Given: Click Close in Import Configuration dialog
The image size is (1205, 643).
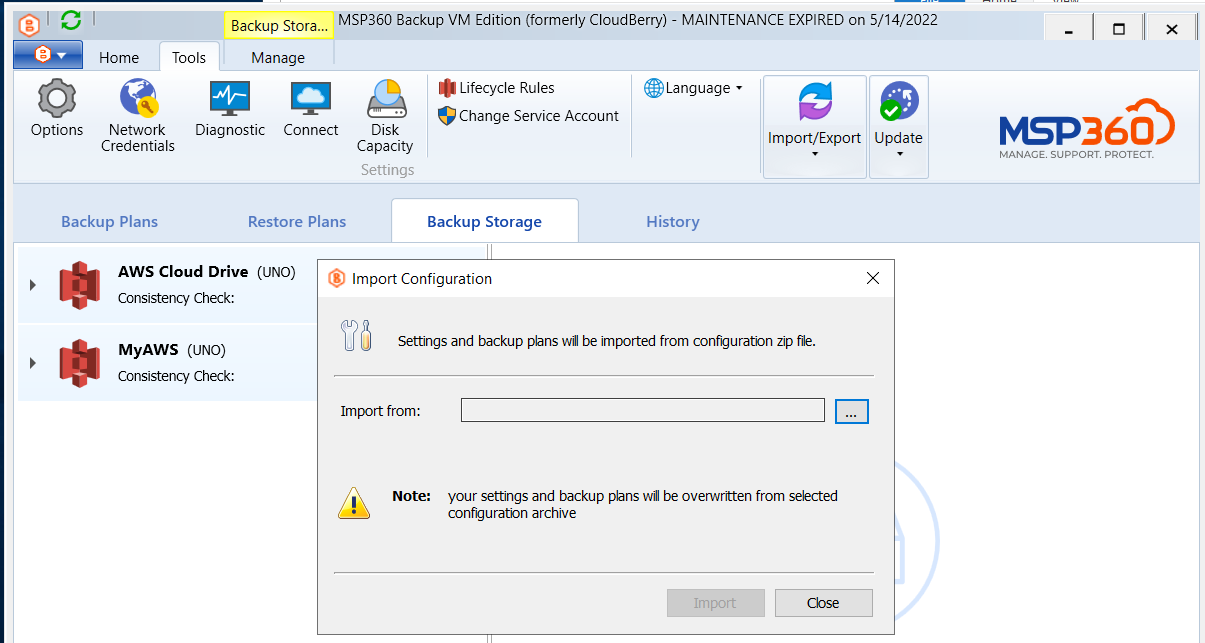Looking at the screenshot, I should coord(823,603).
